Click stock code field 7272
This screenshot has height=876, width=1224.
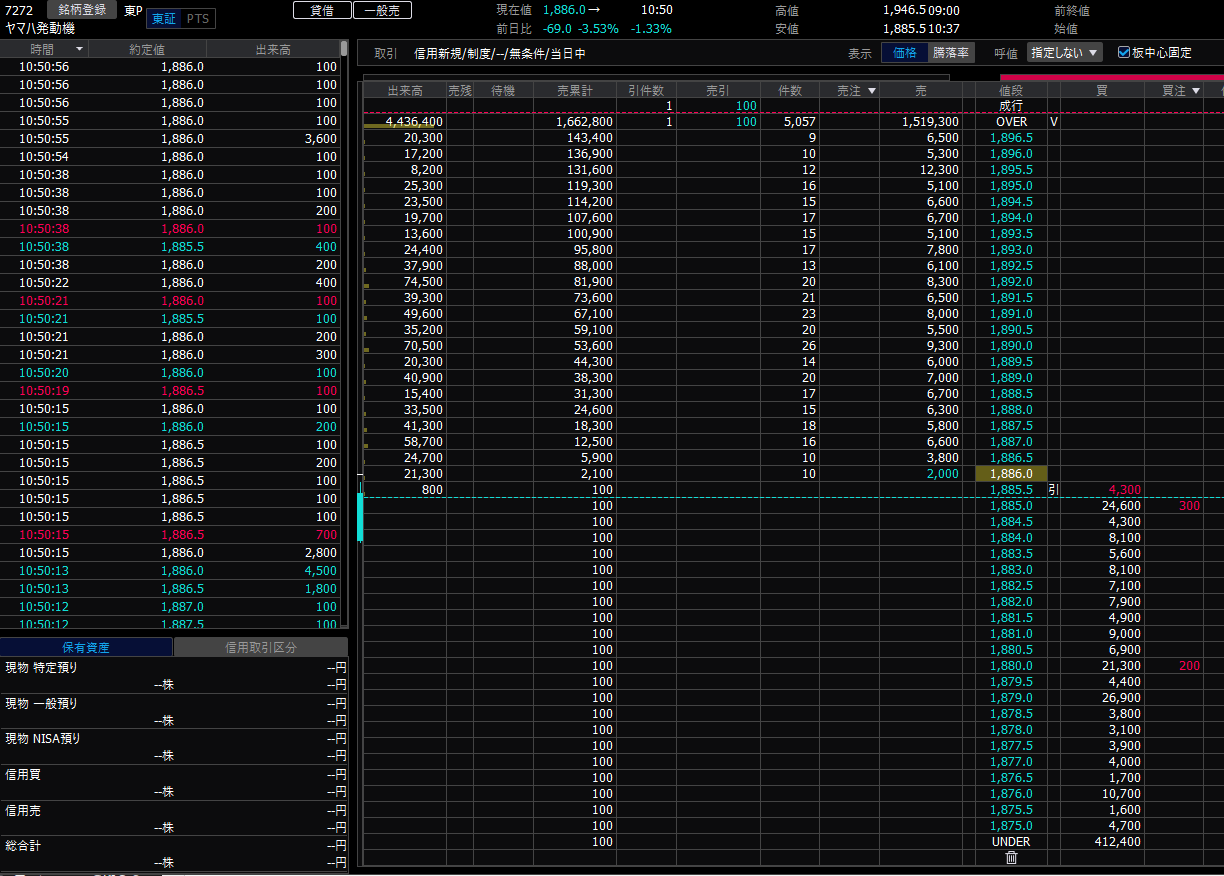click(20, 10)
